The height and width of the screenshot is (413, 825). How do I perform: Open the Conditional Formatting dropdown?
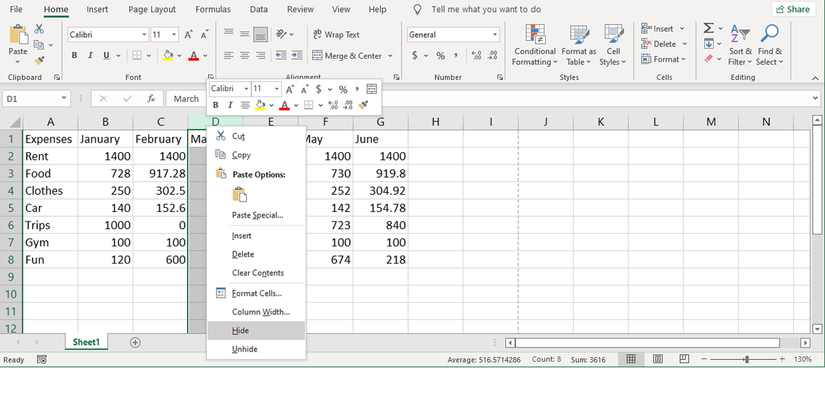coord(535,45)
